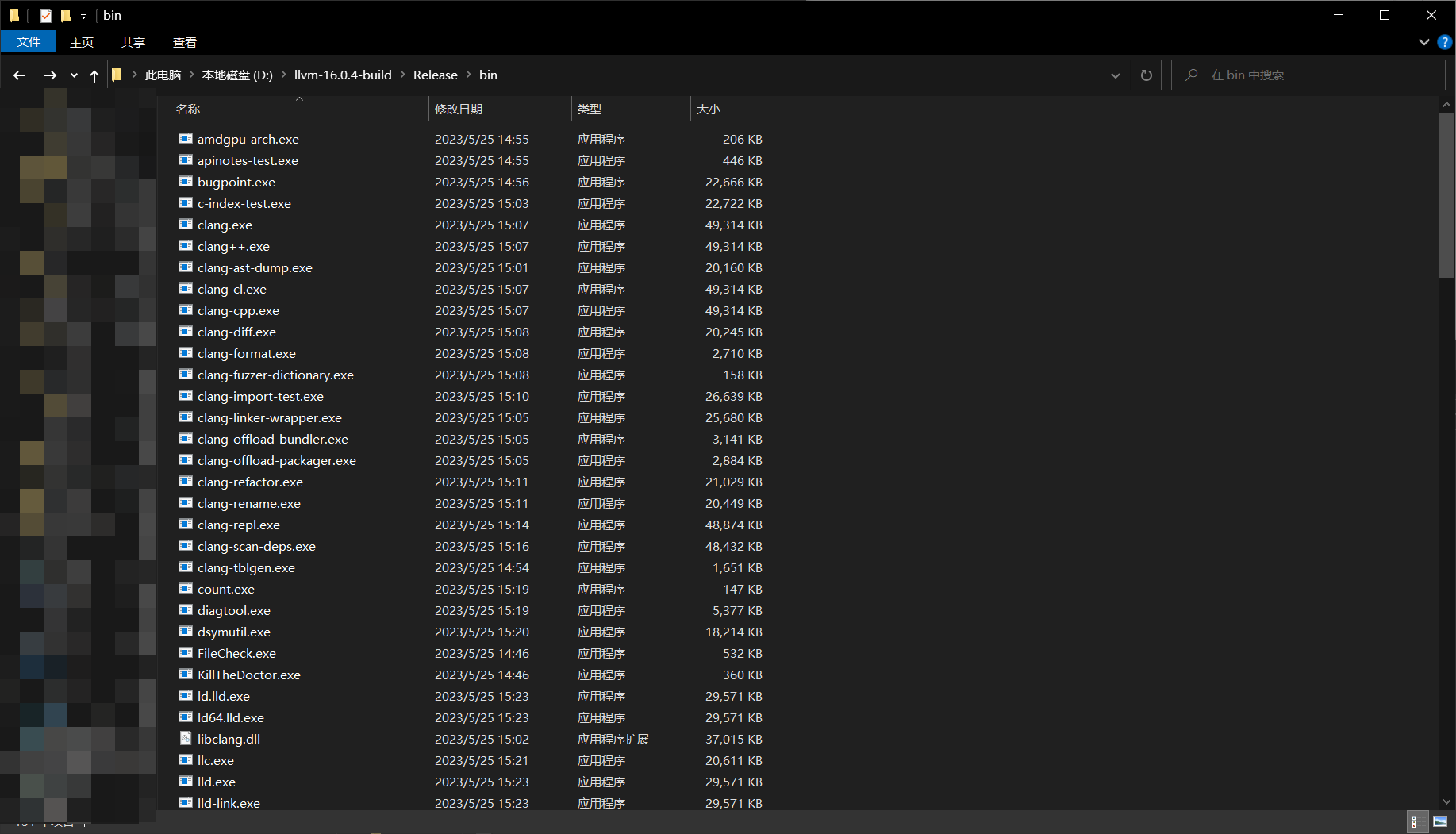
Task: Click the scrollbar down arrow
Action: tap(1446, 801)
